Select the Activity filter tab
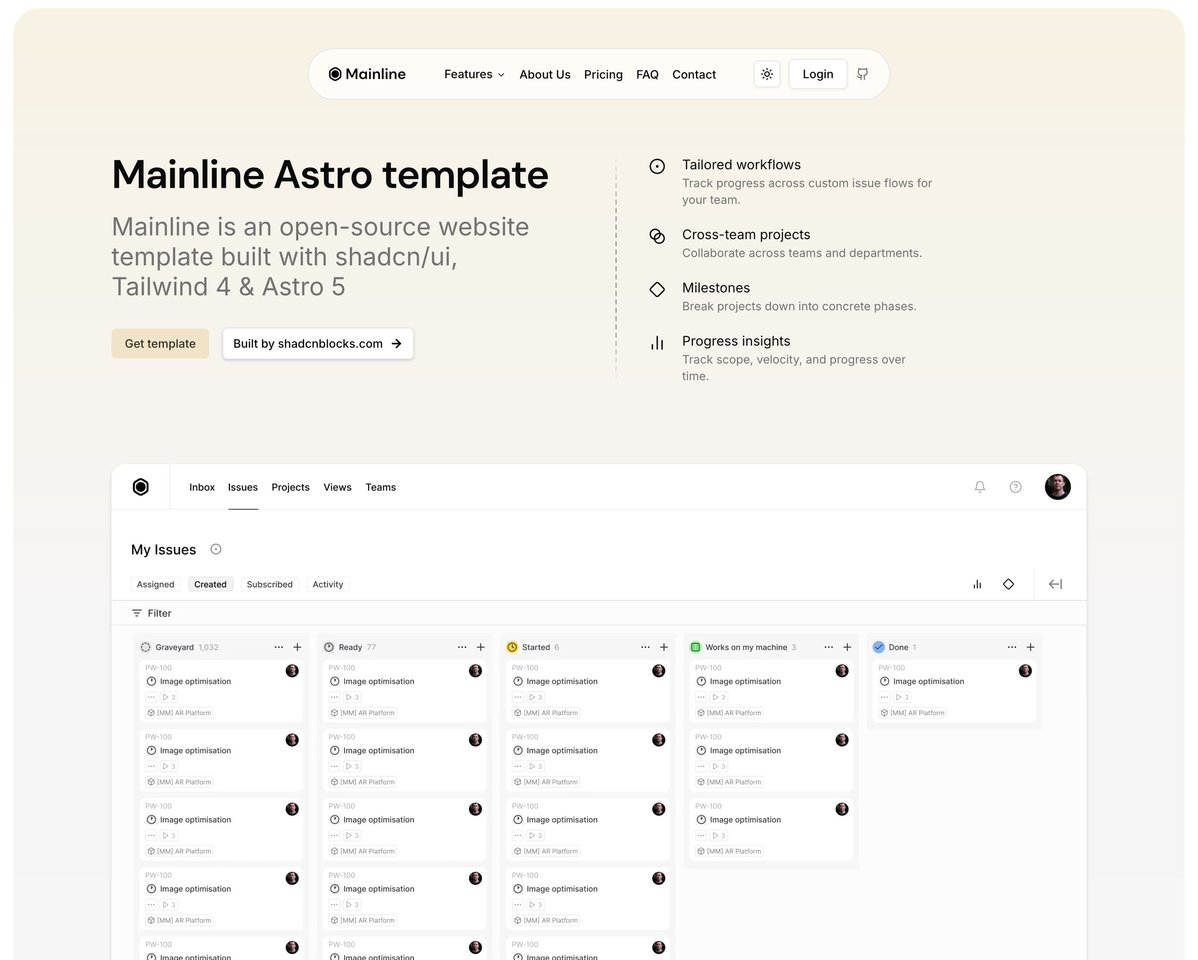Viewport: 1198px width, 960px height. (x=328, y=584)
